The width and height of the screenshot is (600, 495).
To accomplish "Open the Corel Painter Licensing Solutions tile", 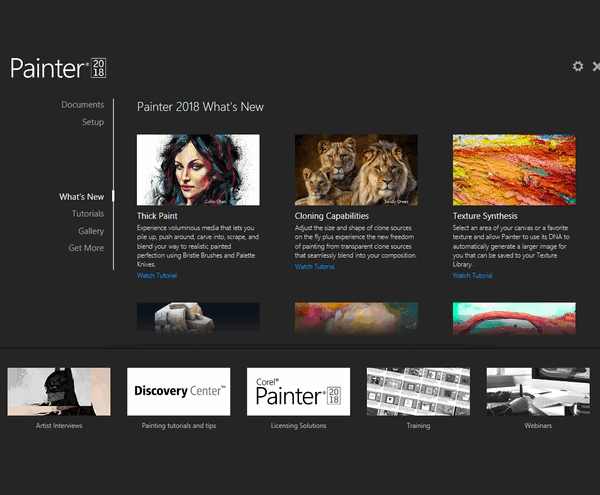I will 298,392.
